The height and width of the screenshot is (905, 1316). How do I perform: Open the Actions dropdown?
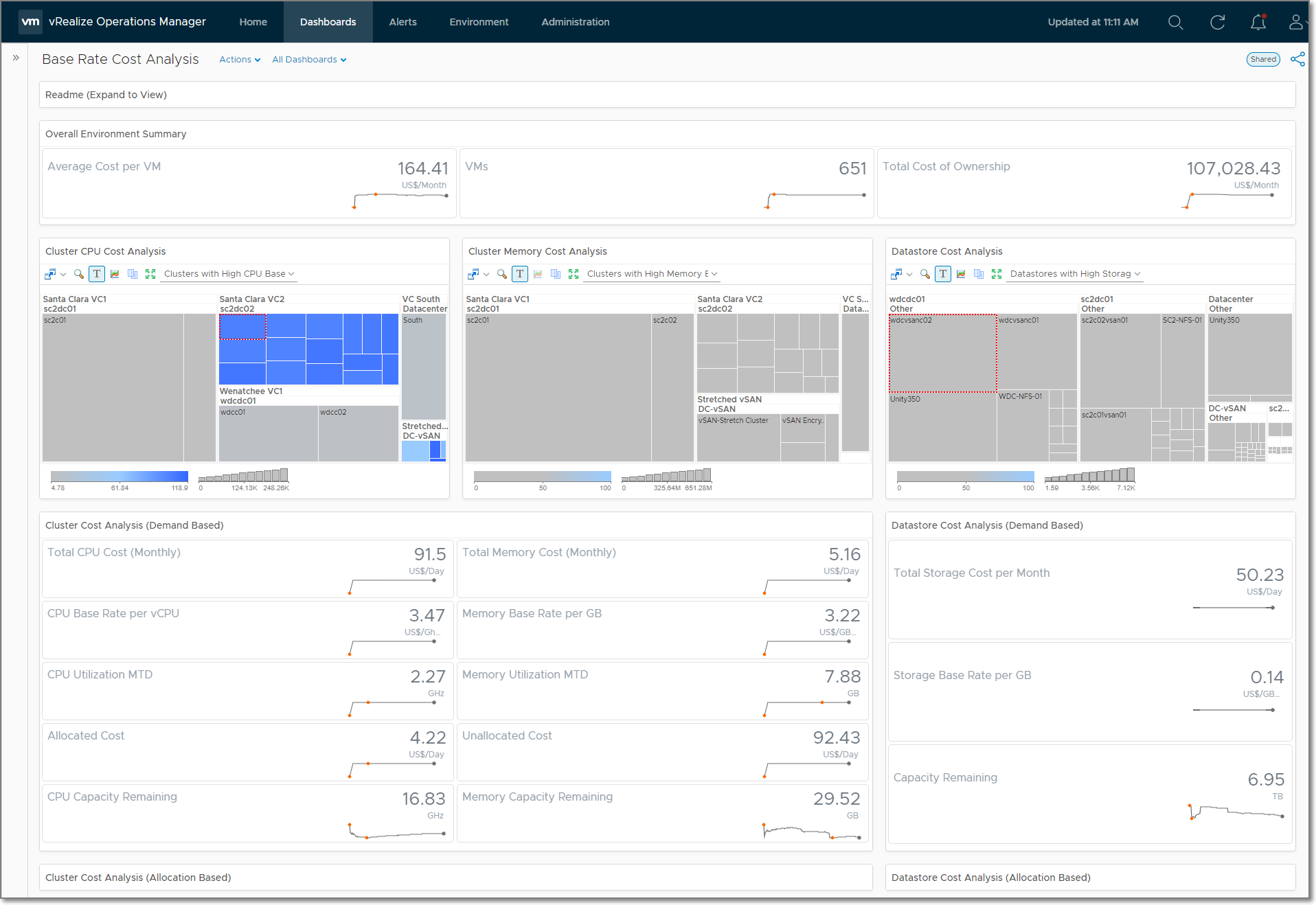tap(240, 60)
